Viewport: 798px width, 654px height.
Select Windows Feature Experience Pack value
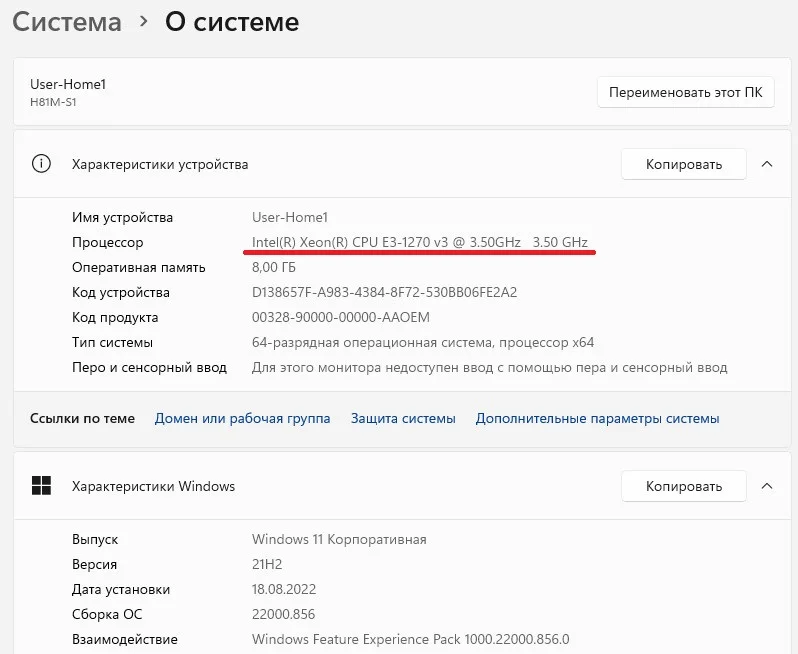coord(411,639)
